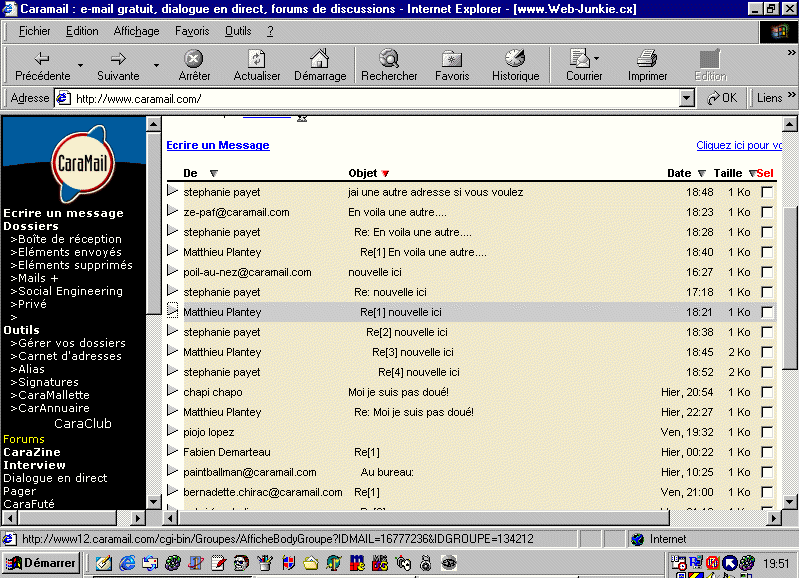Viewport: 799px width, 578px height.
Task: Click message arrow icon for poil-au-nez@caramail.com
Action: pos(173,271)
